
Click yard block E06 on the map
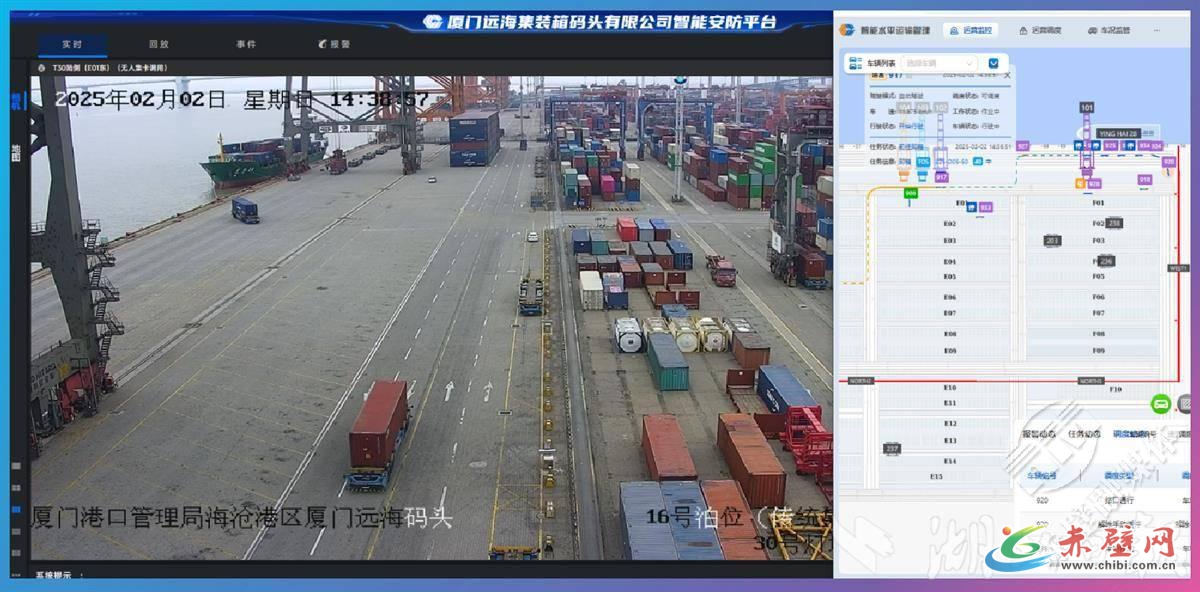tap(950, 297)
